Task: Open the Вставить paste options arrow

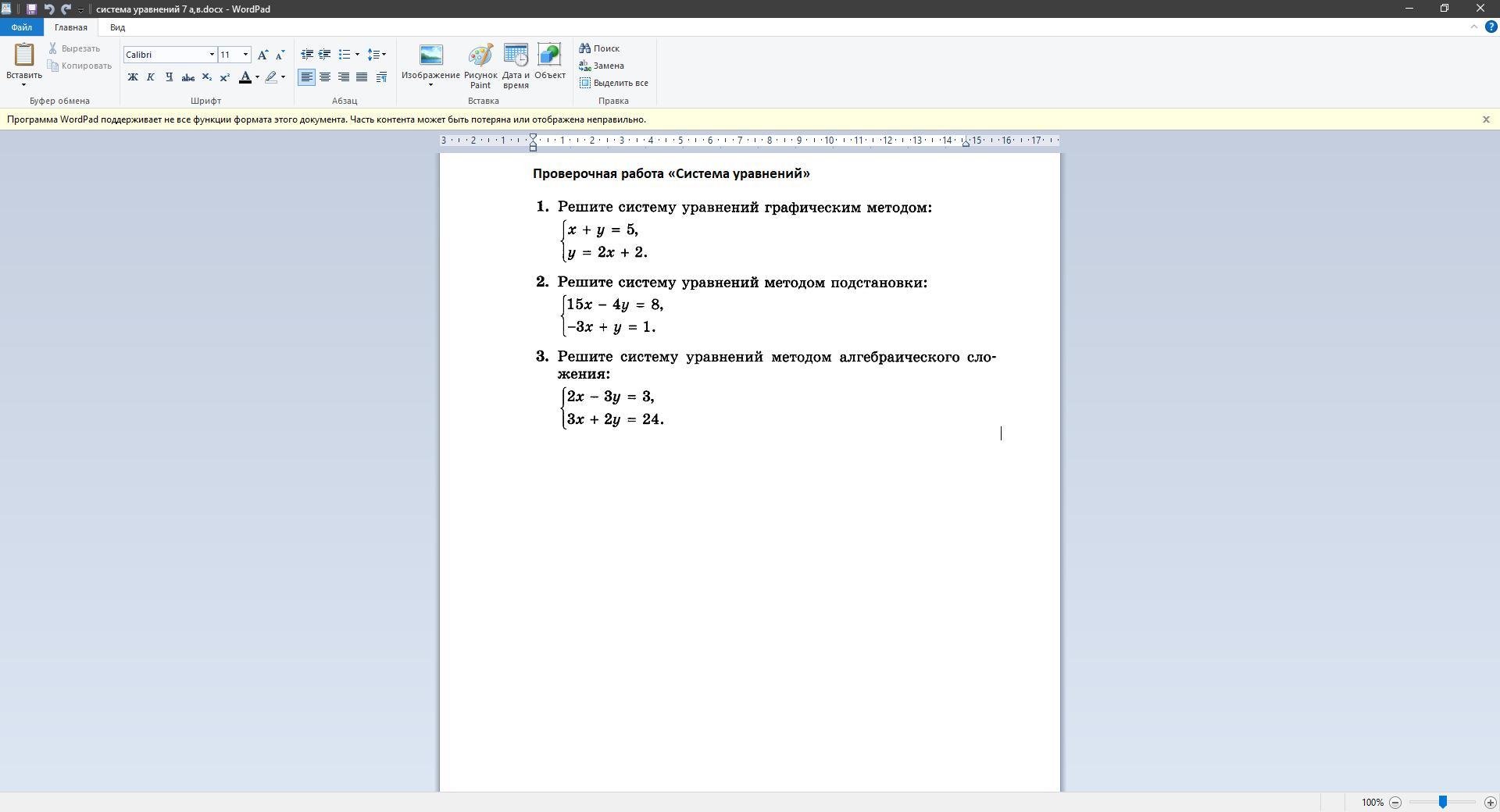Action: 24,84
